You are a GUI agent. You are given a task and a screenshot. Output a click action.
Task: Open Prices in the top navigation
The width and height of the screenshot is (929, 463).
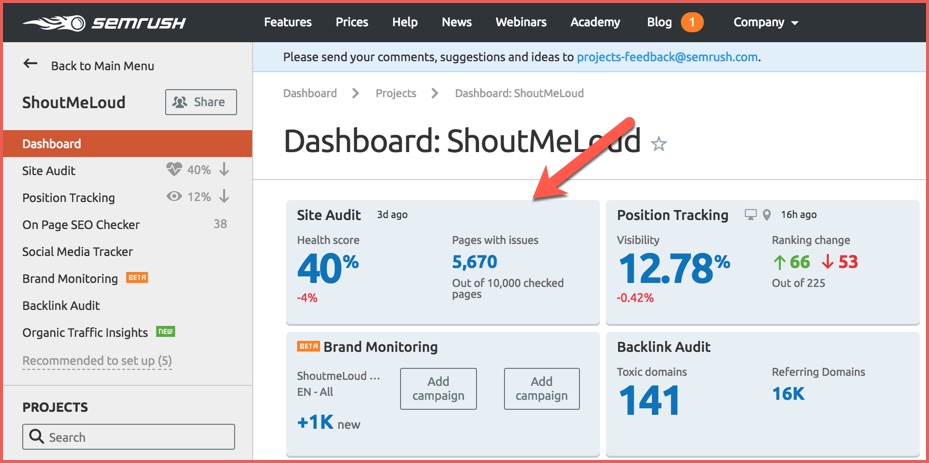tap(351, 22)
